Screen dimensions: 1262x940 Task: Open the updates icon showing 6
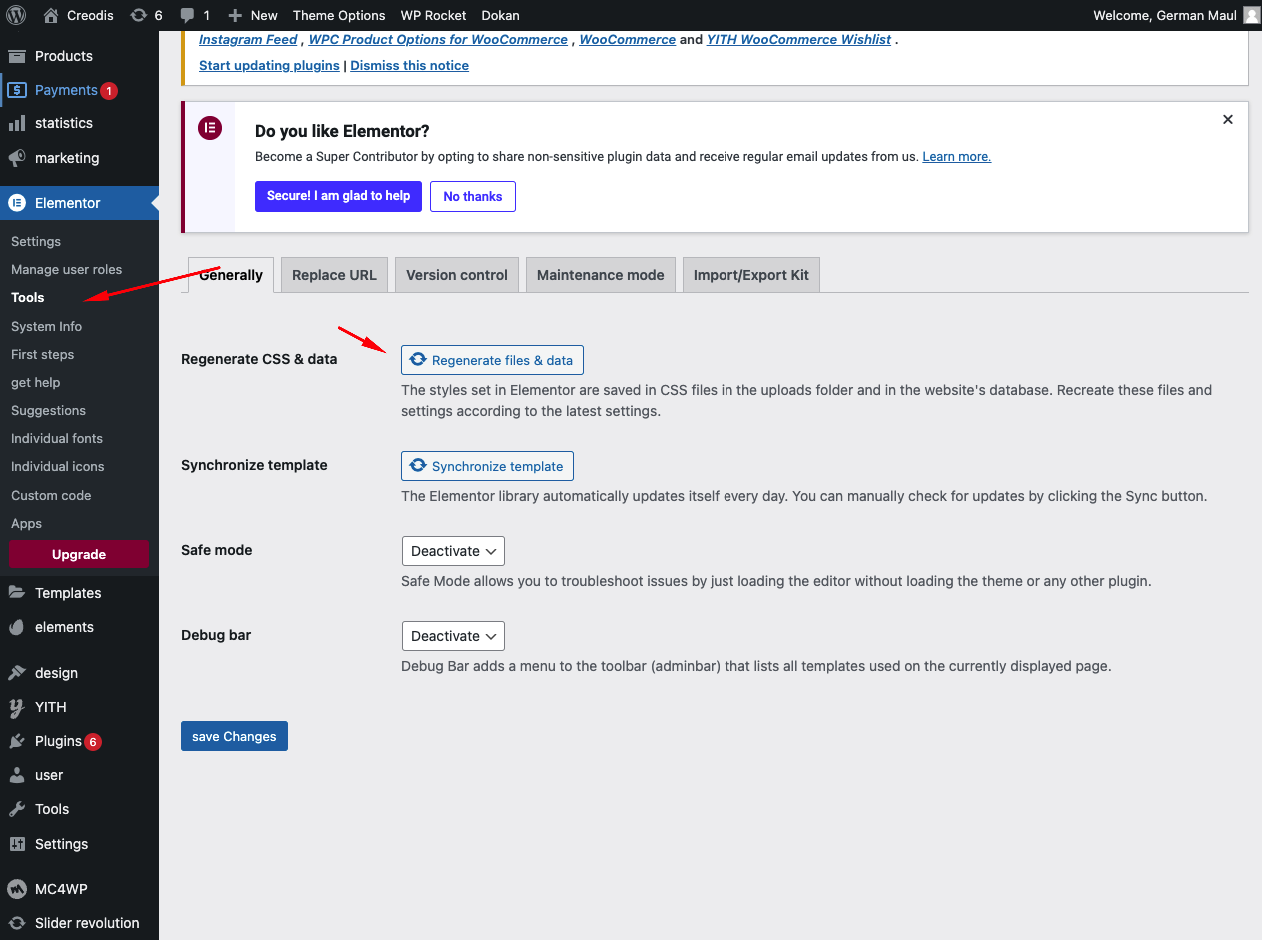click(138, 15)
